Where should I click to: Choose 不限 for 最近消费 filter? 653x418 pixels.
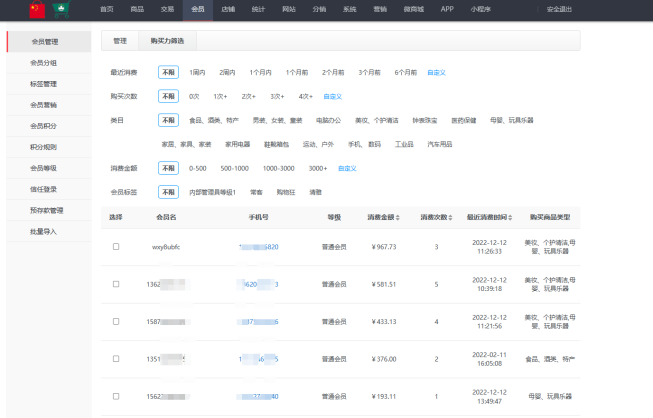tap(168, 72)
